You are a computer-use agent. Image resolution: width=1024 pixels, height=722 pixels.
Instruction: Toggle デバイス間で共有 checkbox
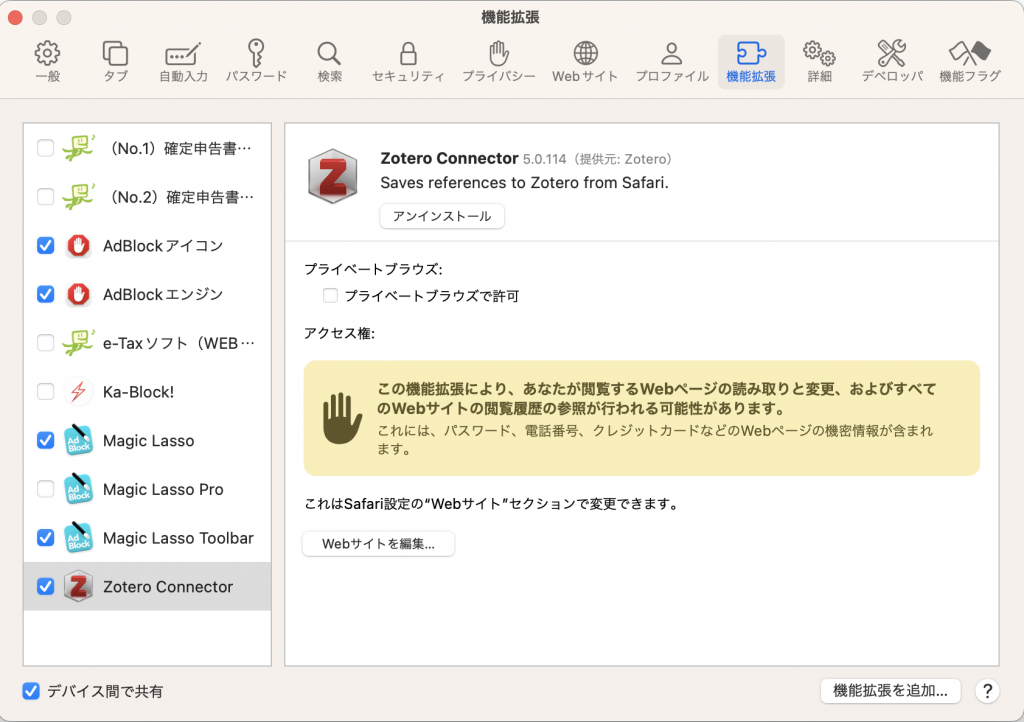31,691
